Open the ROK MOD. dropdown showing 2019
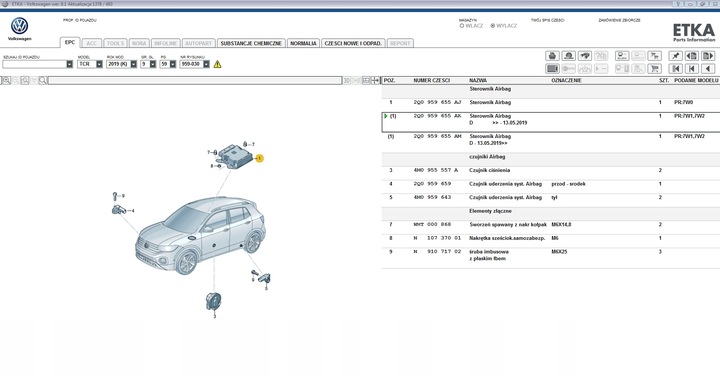This screenshot has width=720, height=376. 134,64
